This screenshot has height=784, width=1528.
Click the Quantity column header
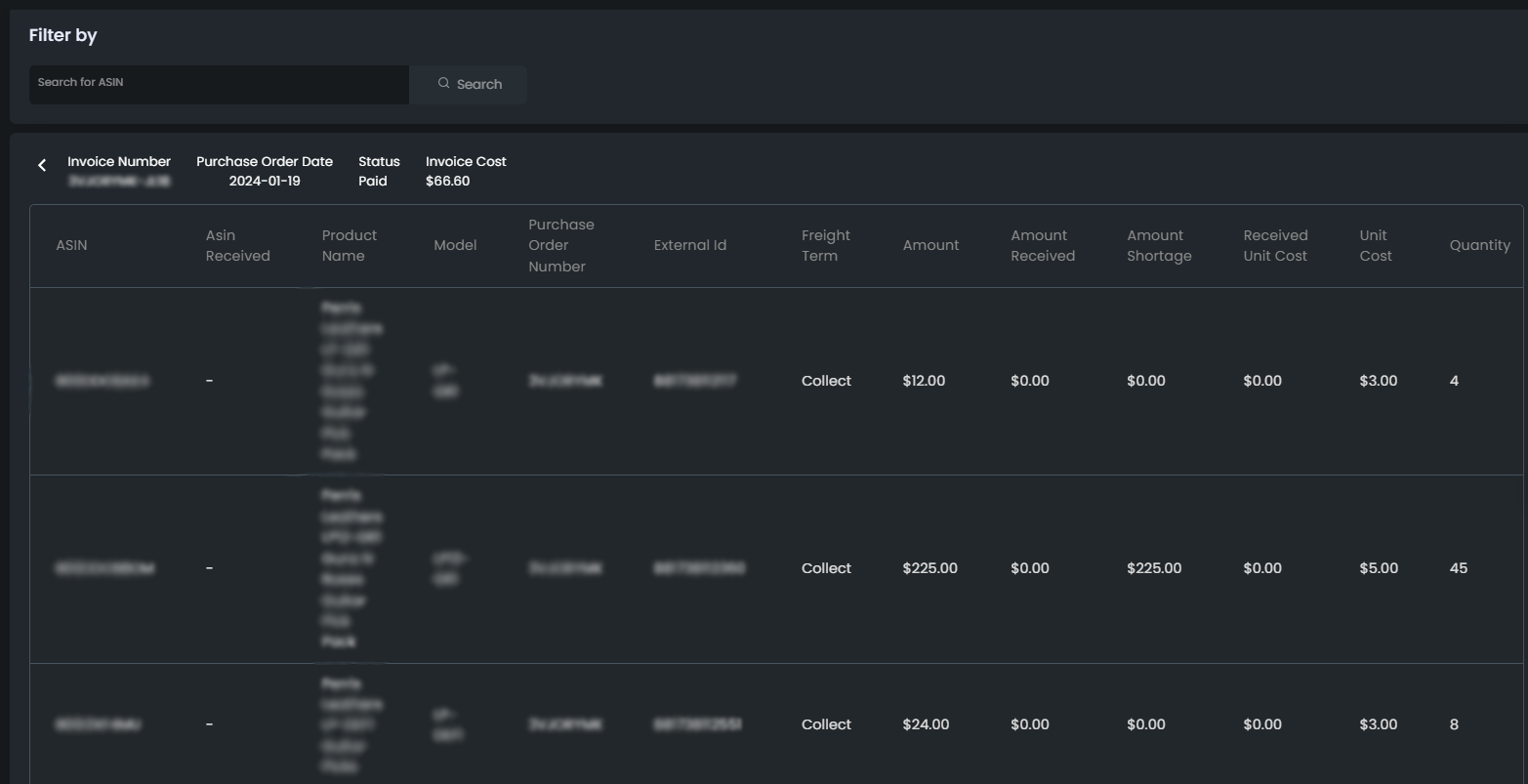click(x=1479, y=245)
